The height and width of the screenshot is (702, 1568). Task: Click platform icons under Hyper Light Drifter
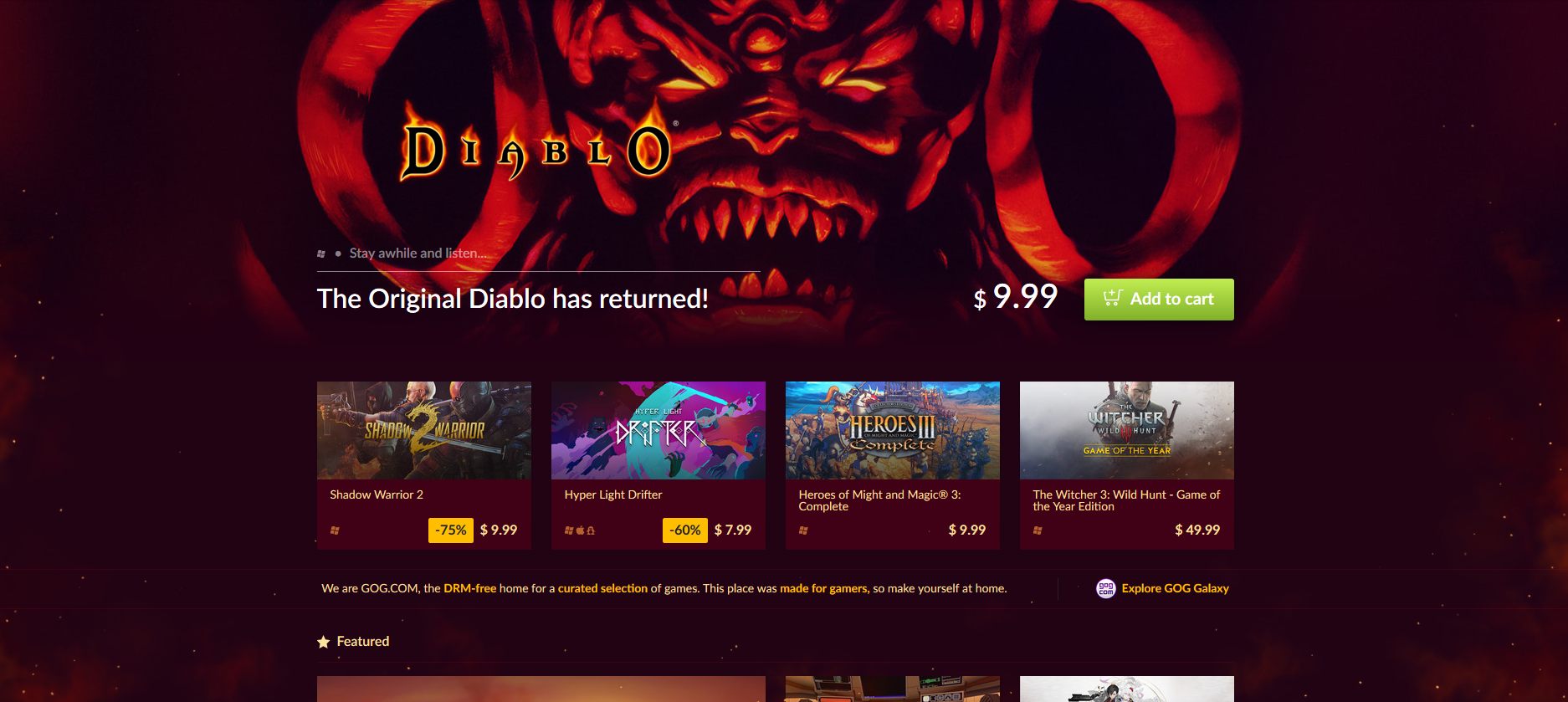tap(579, 530)
